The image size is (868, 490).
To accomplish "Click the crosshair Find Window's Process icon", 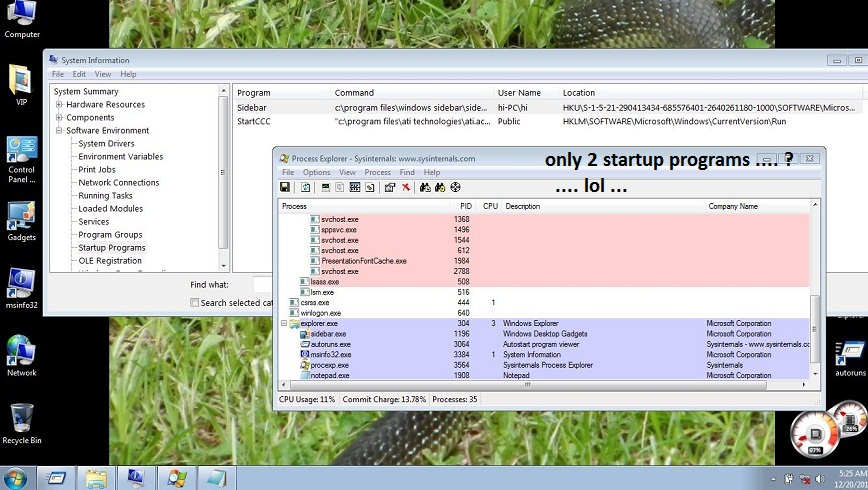I will [456, 187].
